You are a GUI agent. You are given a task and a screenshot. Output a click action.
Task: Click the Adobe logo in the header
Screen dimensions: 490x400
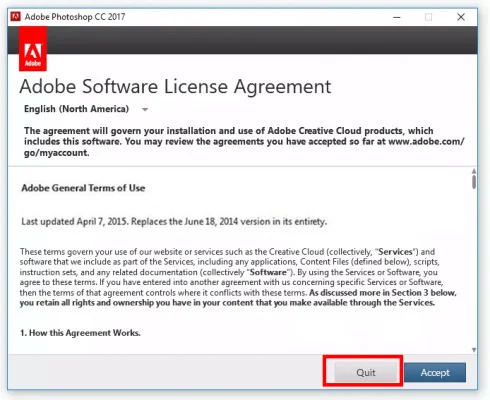pos(33,49)
